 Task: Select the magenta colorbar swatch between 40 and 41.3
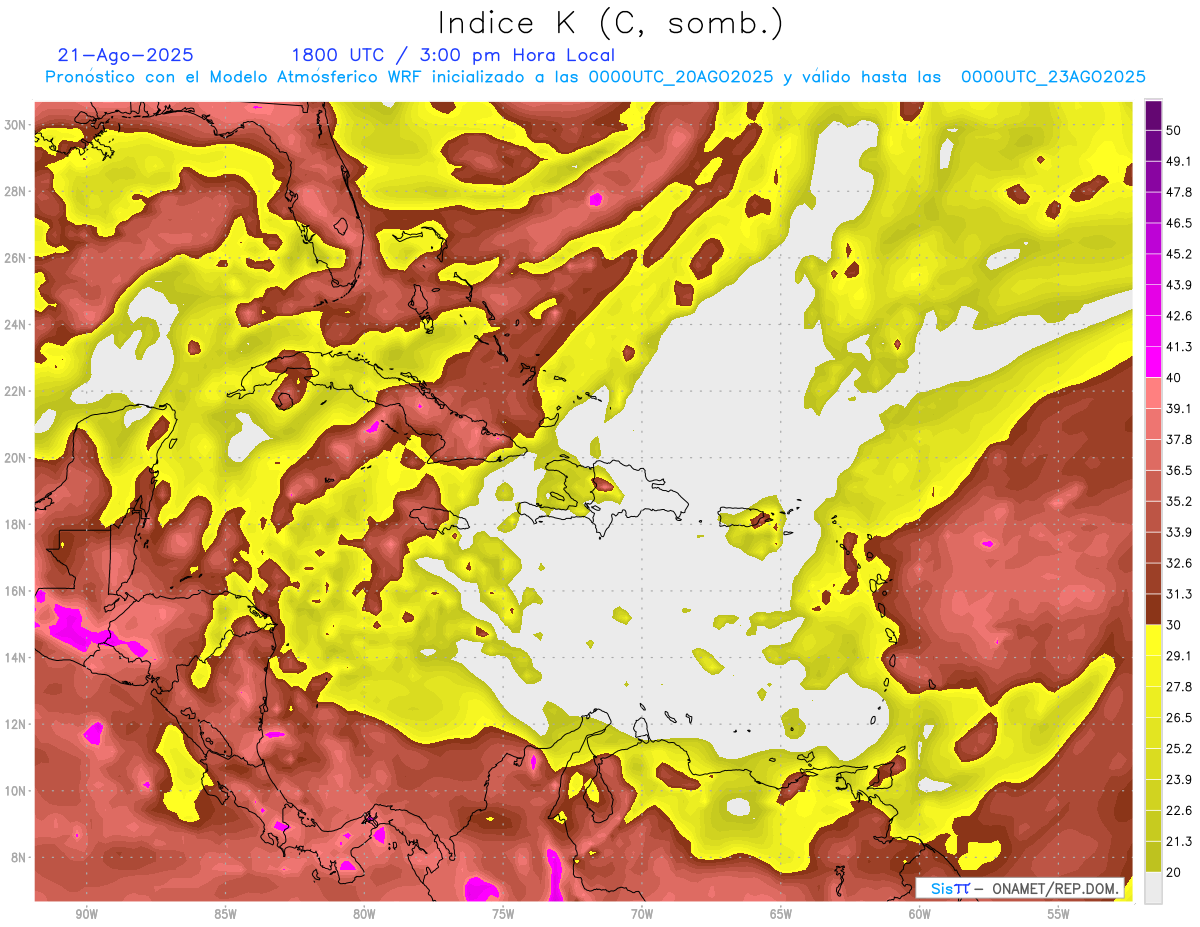1154,362
